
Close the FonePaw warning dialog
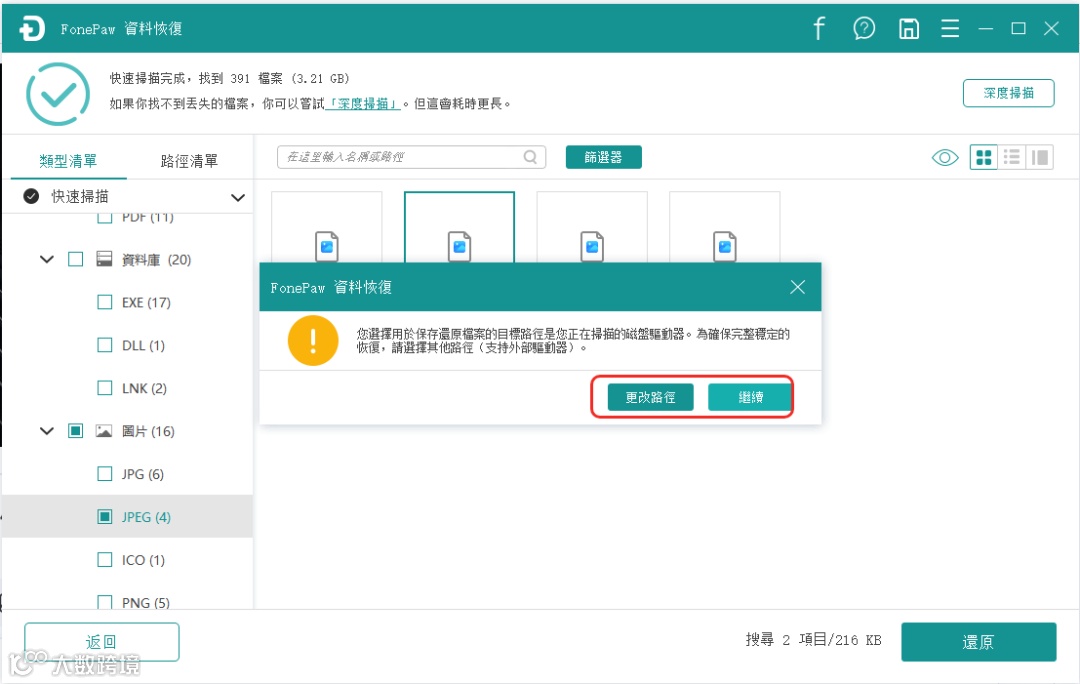[797, 287]
